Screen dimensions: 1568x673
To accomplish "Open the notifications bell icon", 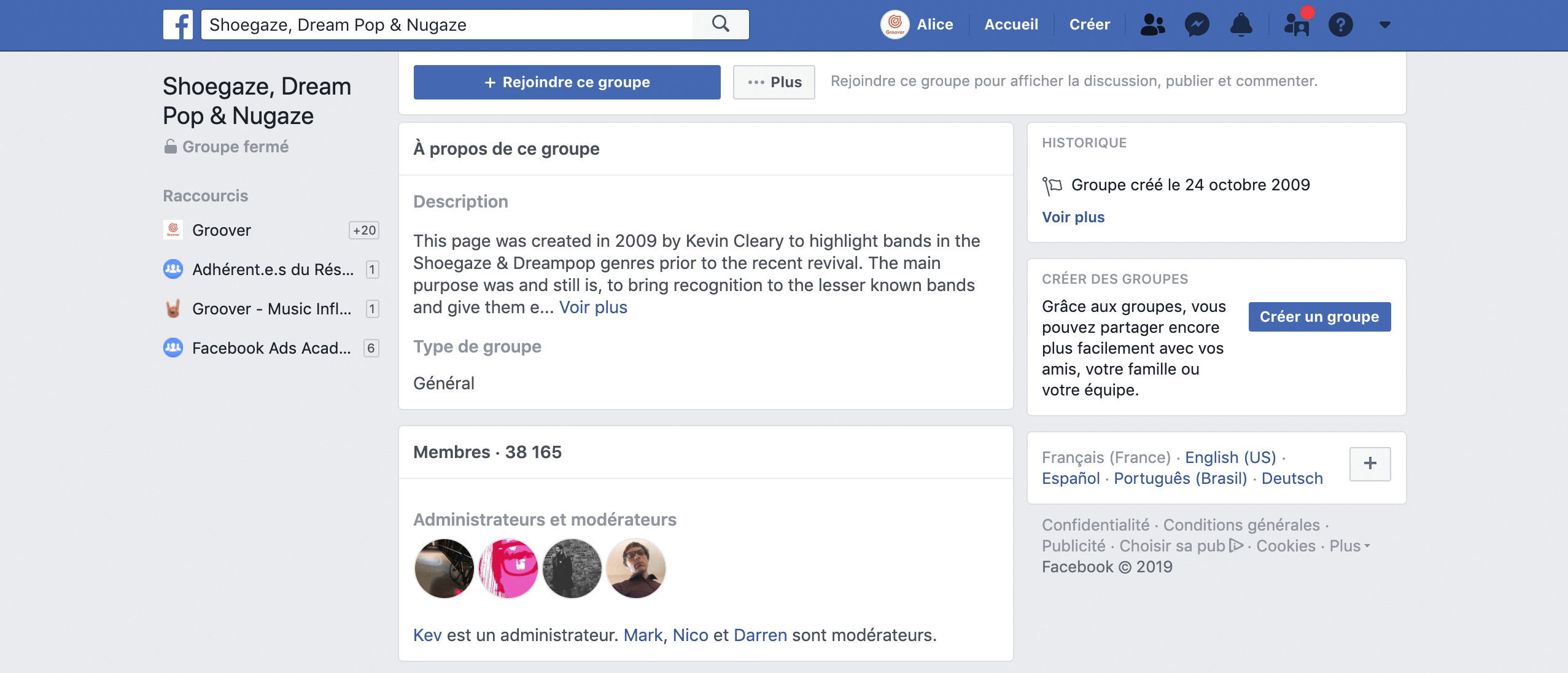I will point(1241,25).
